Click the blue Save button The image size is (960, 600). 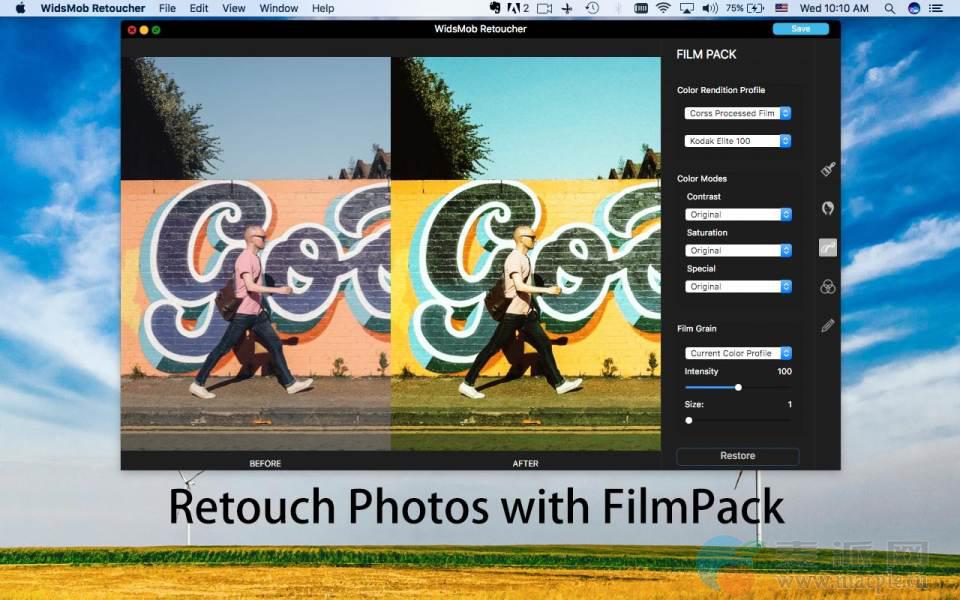(x=800, y=29)
